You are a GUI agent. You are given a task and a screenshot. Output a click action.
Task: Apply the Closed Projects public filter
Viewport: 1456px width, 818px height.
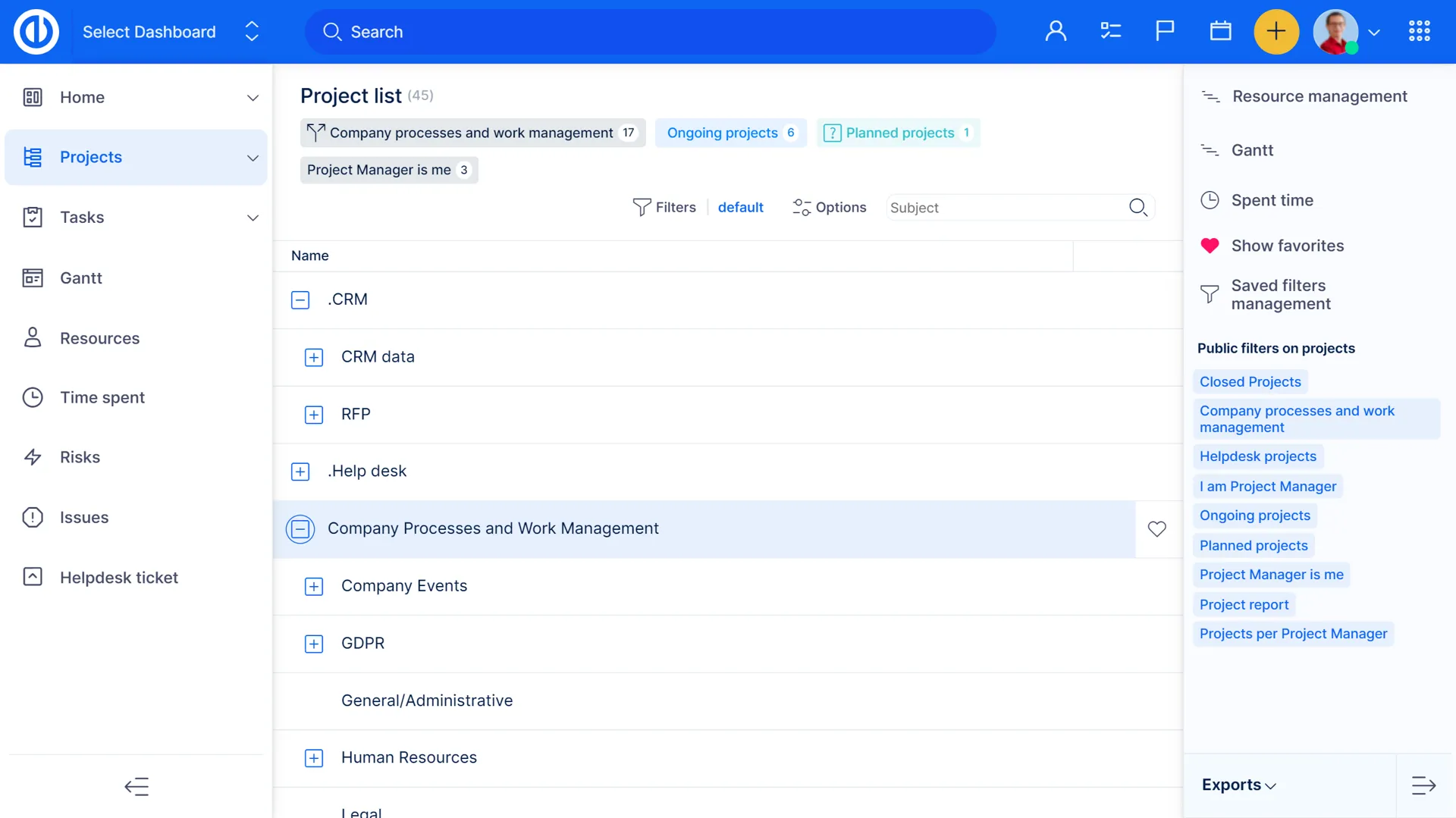(1250, 382)
